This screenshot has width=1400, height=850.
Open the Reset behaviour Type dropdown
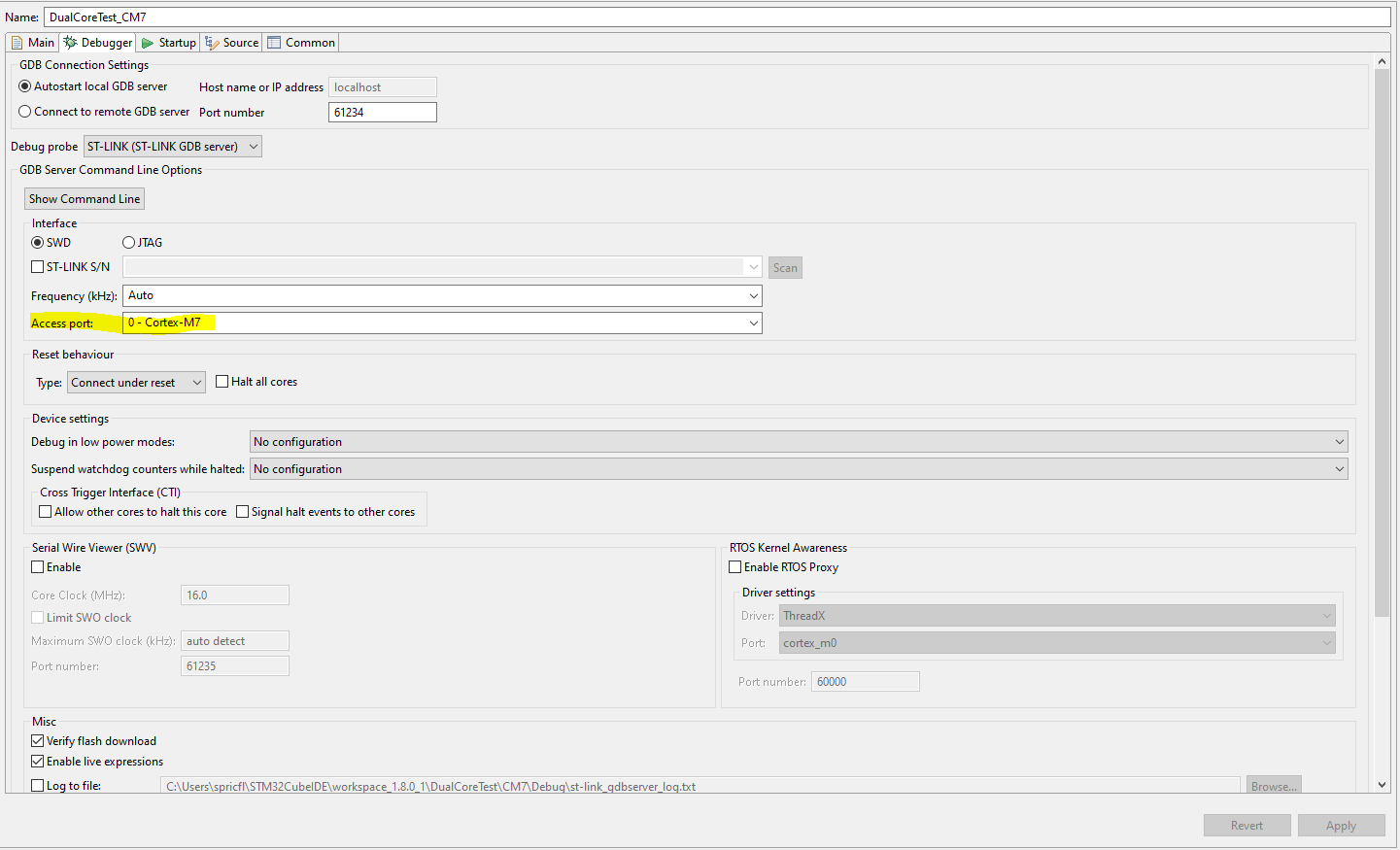pos(136,383)
